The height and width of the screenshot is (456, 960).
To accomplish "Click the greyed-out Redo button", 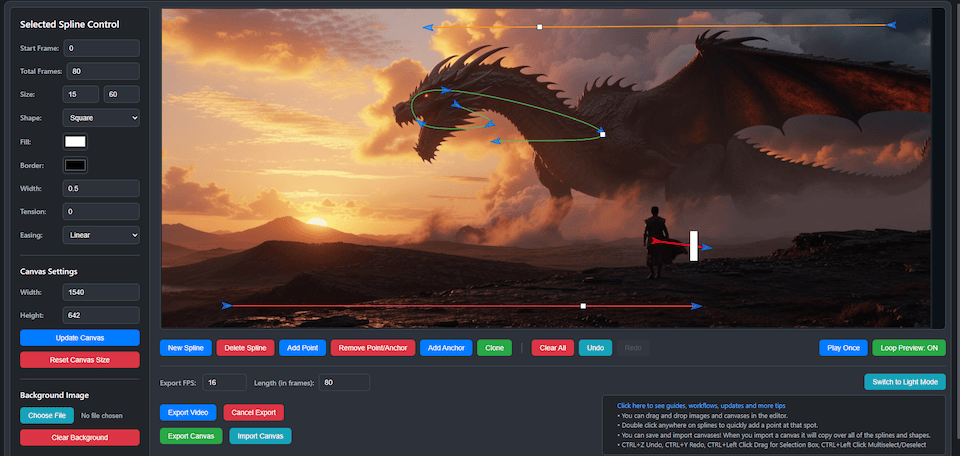I will 633,348.
